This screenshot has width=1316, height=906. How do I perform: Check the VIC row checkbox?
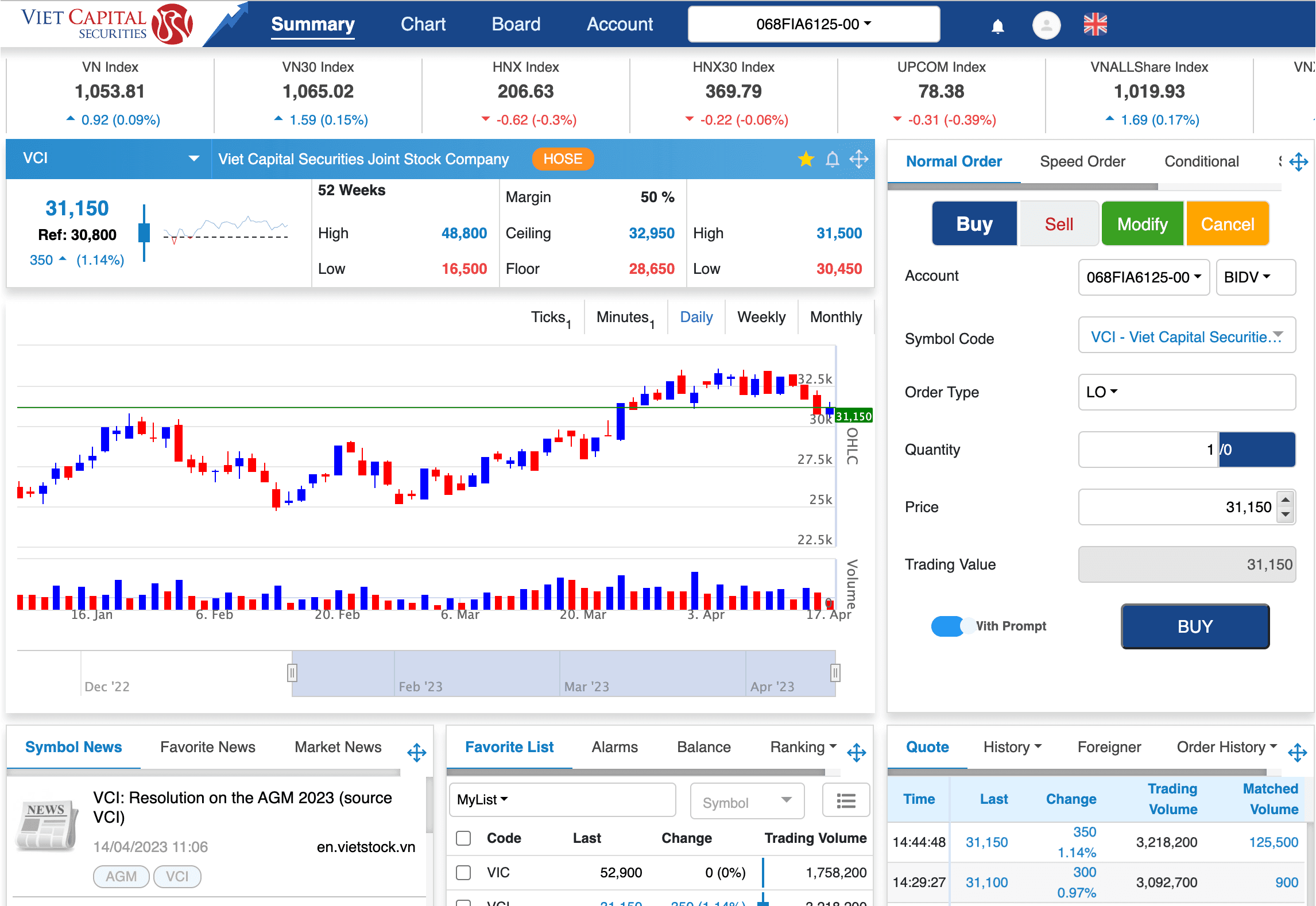[463, 873]
